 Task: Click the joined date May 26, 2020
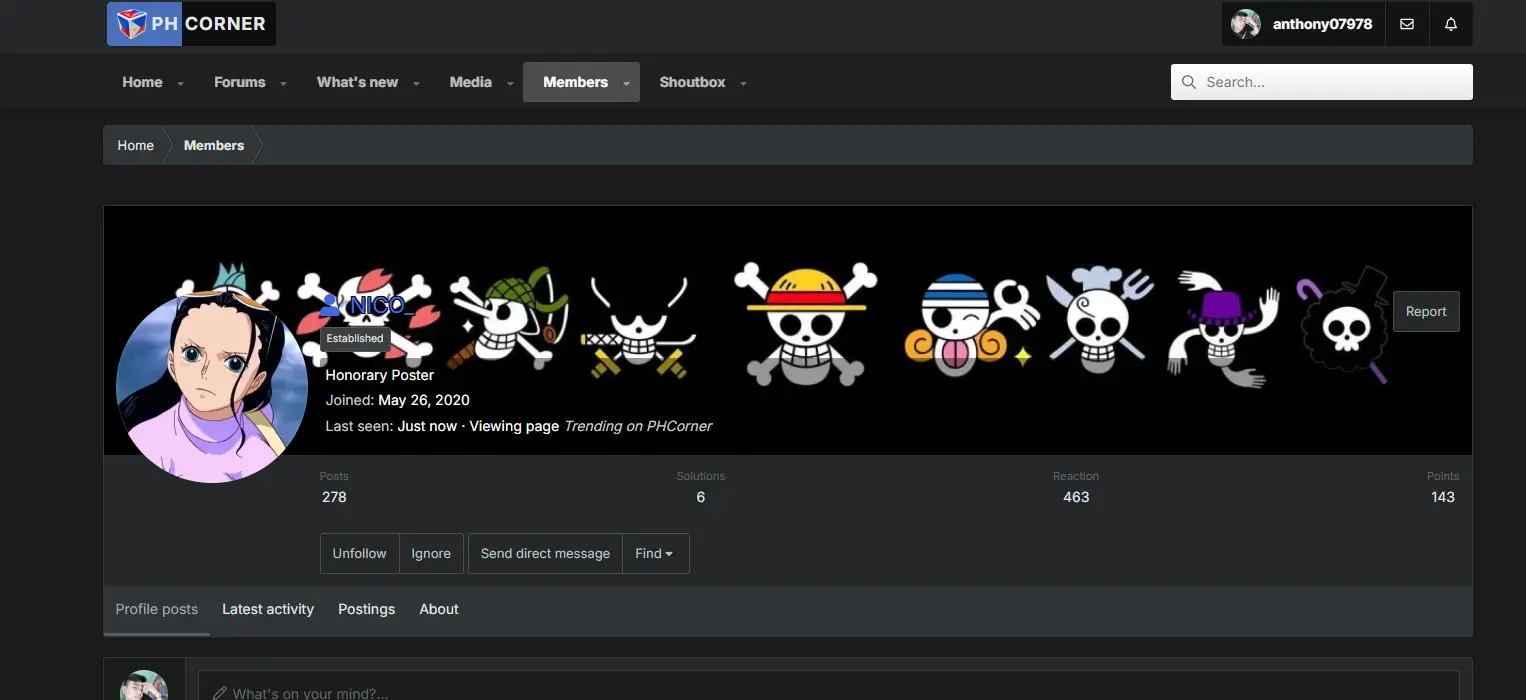click(x=424, y=400)
